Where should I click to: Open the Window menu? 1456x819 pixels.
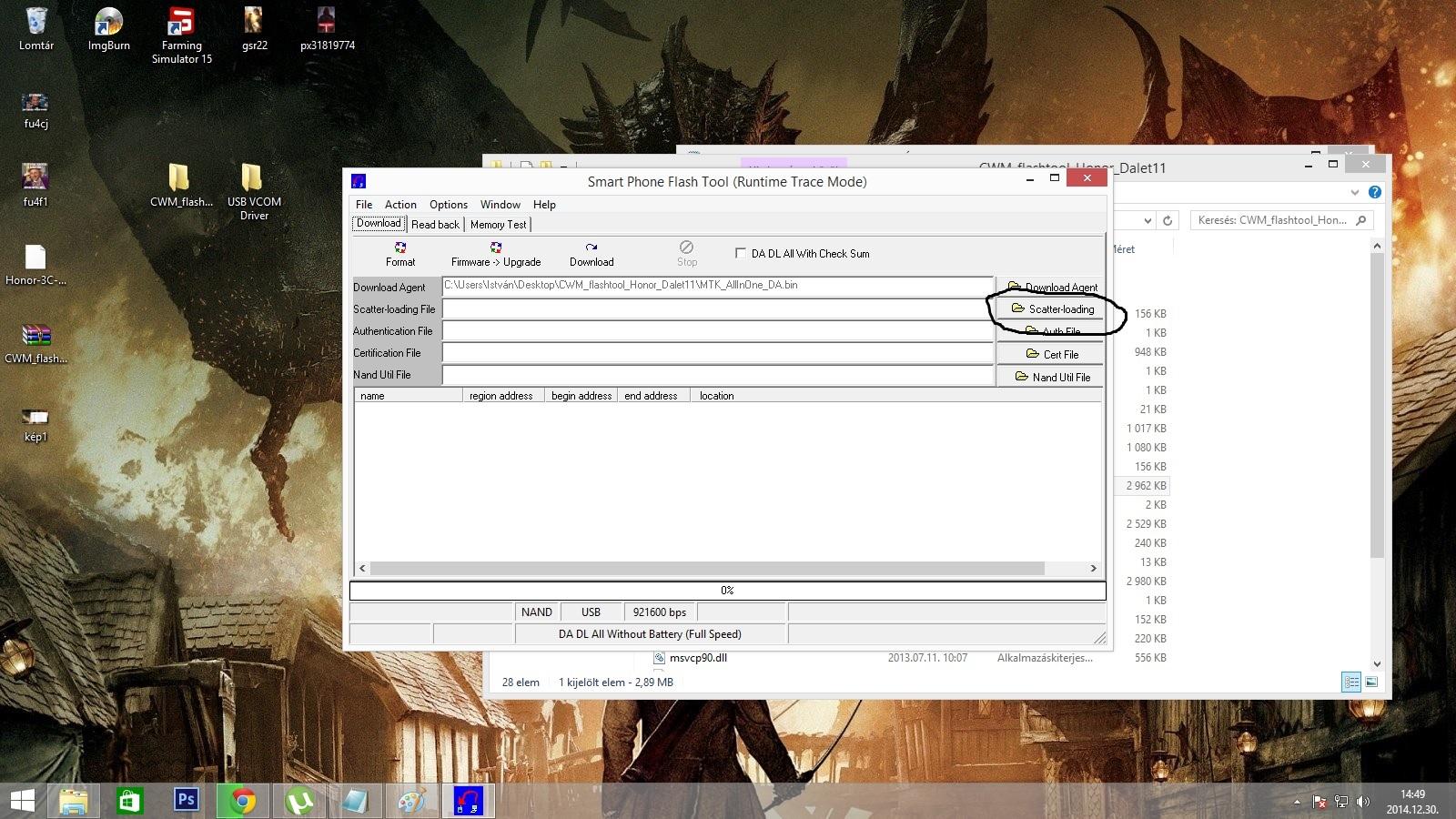coord(500,205)
